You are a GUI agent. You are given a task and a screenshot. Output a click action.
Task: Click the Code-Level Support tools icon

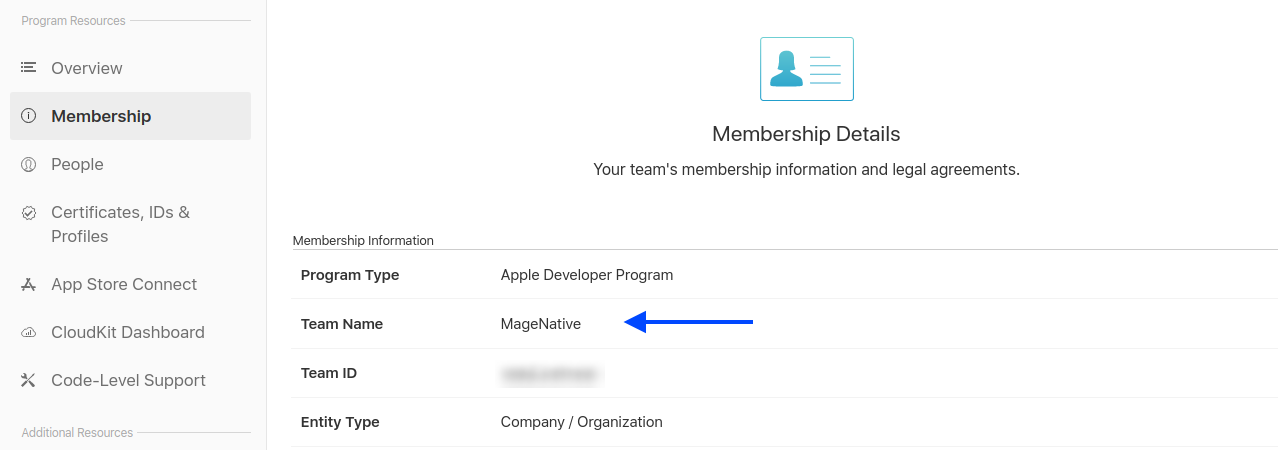click(x=29, y=380)
